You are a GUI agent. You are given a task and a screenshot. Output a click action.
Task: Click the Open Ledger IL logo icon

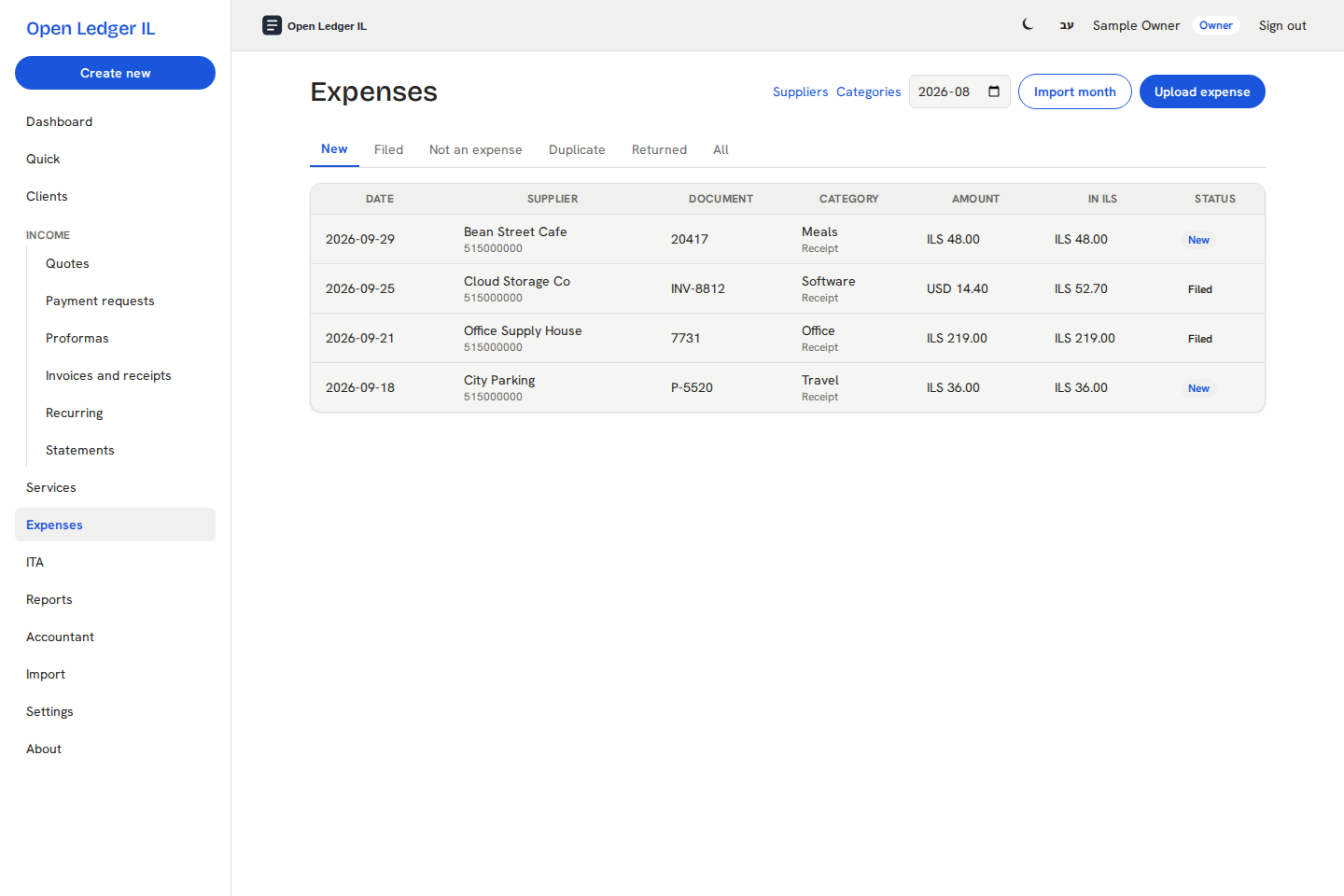coord(272,25)
